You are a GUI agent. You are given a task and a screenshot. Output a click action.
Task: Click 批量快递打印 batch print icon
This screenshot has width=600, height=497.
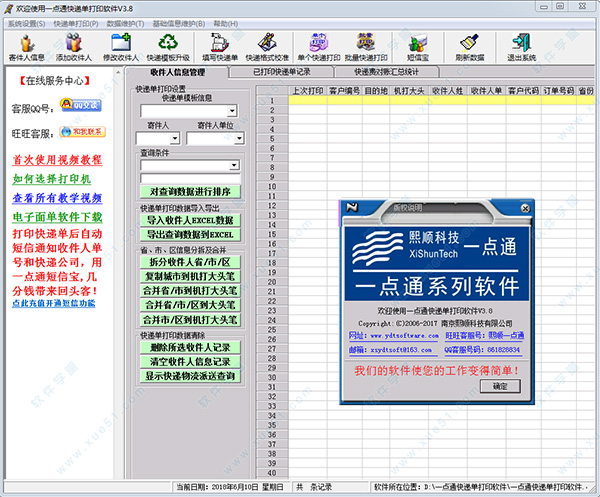(366, 47)
